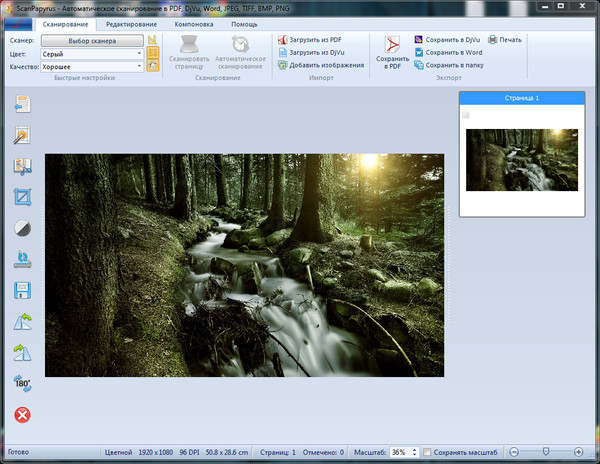Click the brightness/contrast circle icon

(x=22, y=228)
